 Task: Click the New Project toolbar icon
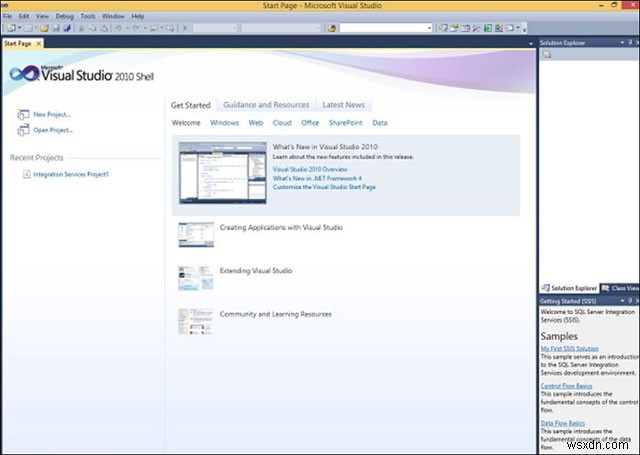point(11,28)
